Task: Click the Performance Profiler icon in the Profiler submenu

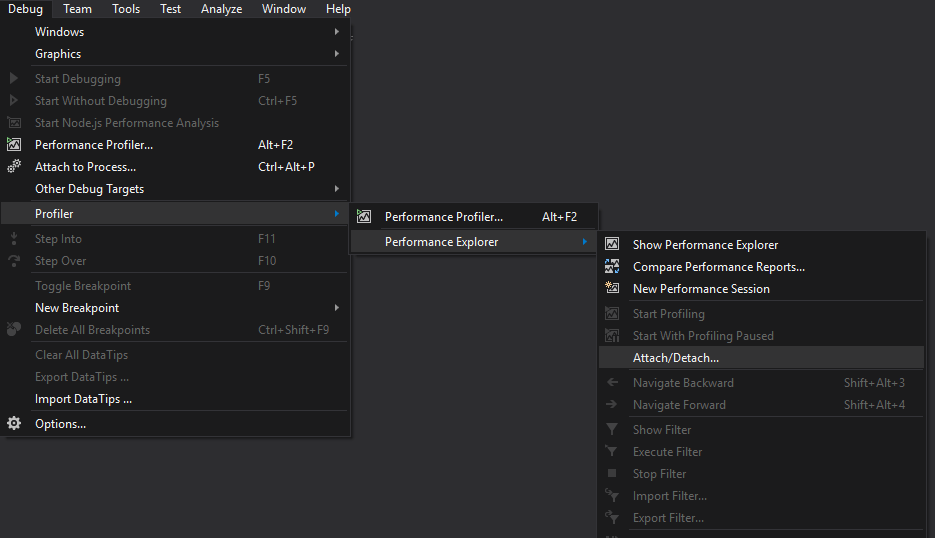Action: (x=364, y=217)
